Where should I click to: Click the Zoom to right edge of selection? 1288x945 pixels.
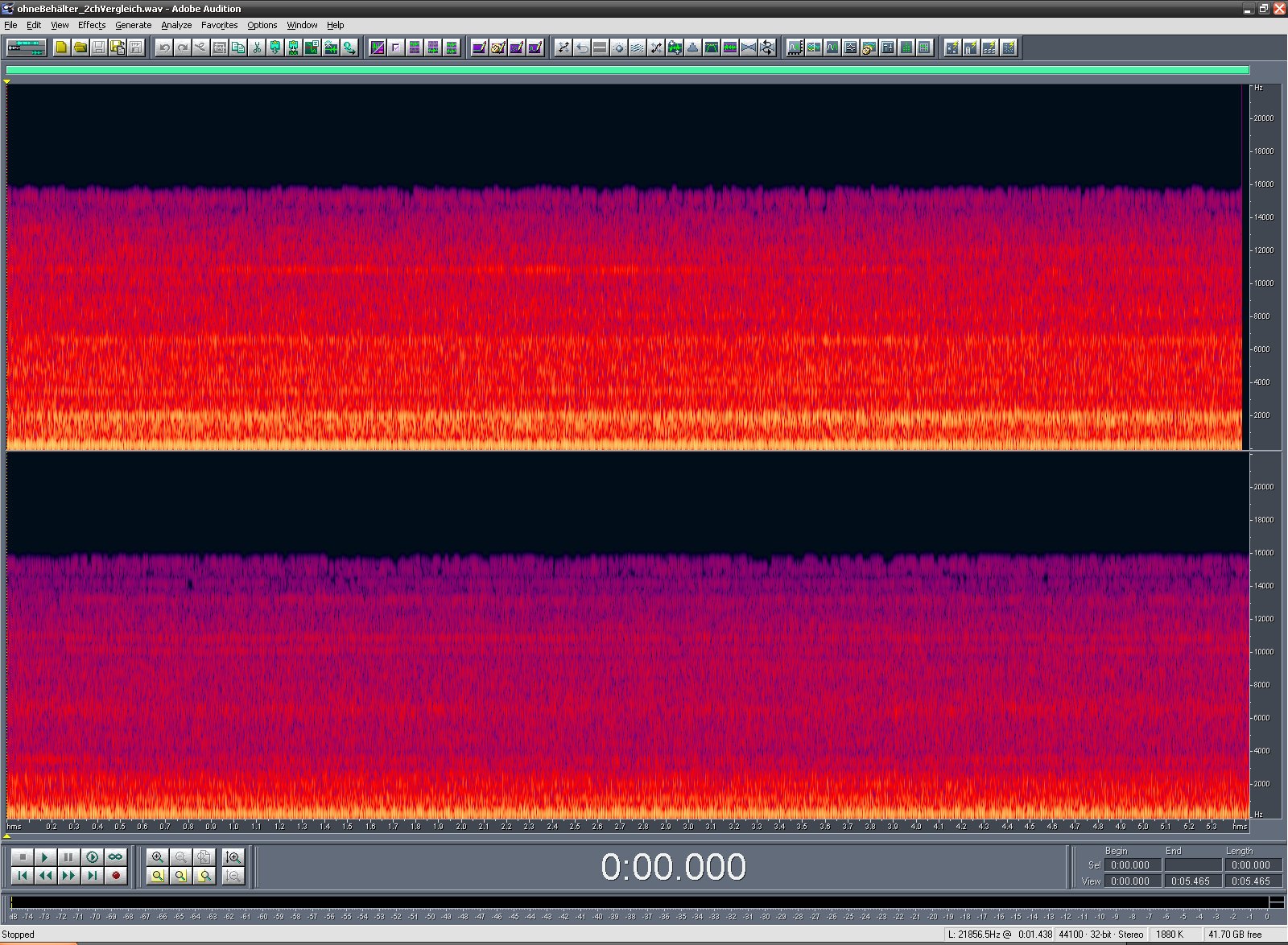click(204, 875)
